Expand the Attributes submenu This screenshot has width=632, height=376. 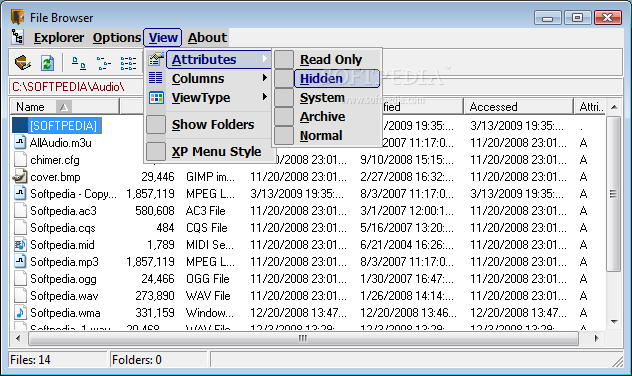tap(208, 60)
